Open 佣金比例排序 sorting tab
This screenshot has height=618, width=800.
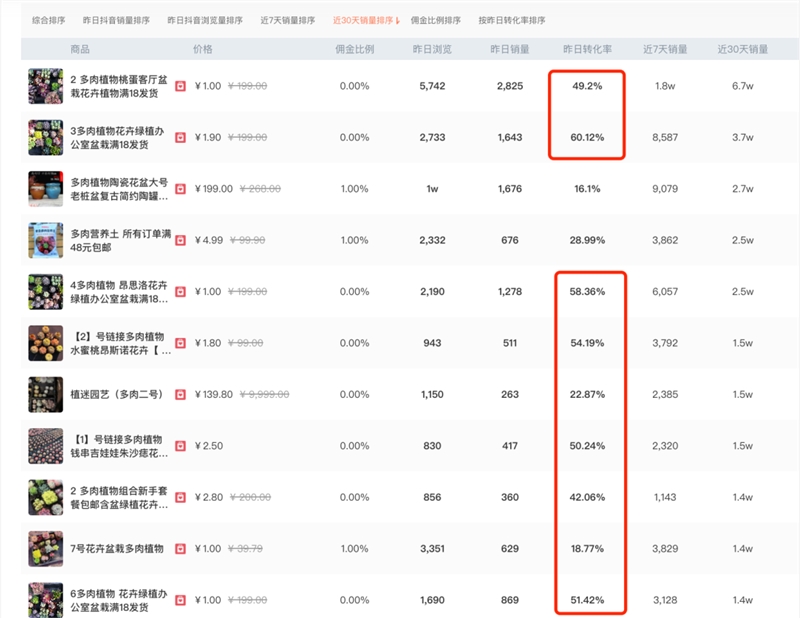[436, 20]
